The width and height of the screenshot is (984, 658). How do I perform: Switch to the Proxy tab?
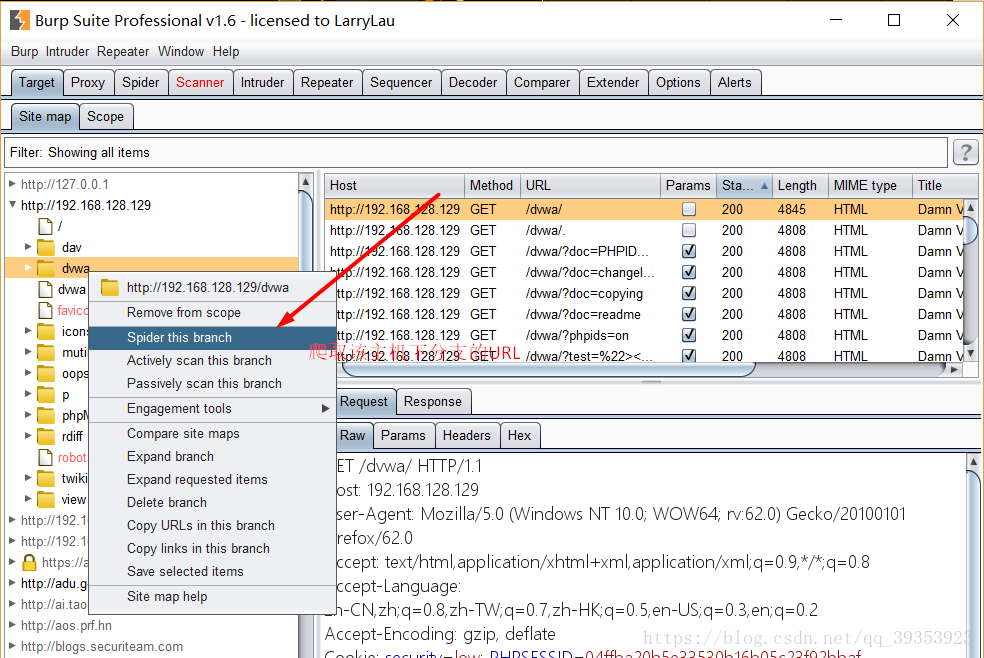(88, 82)
